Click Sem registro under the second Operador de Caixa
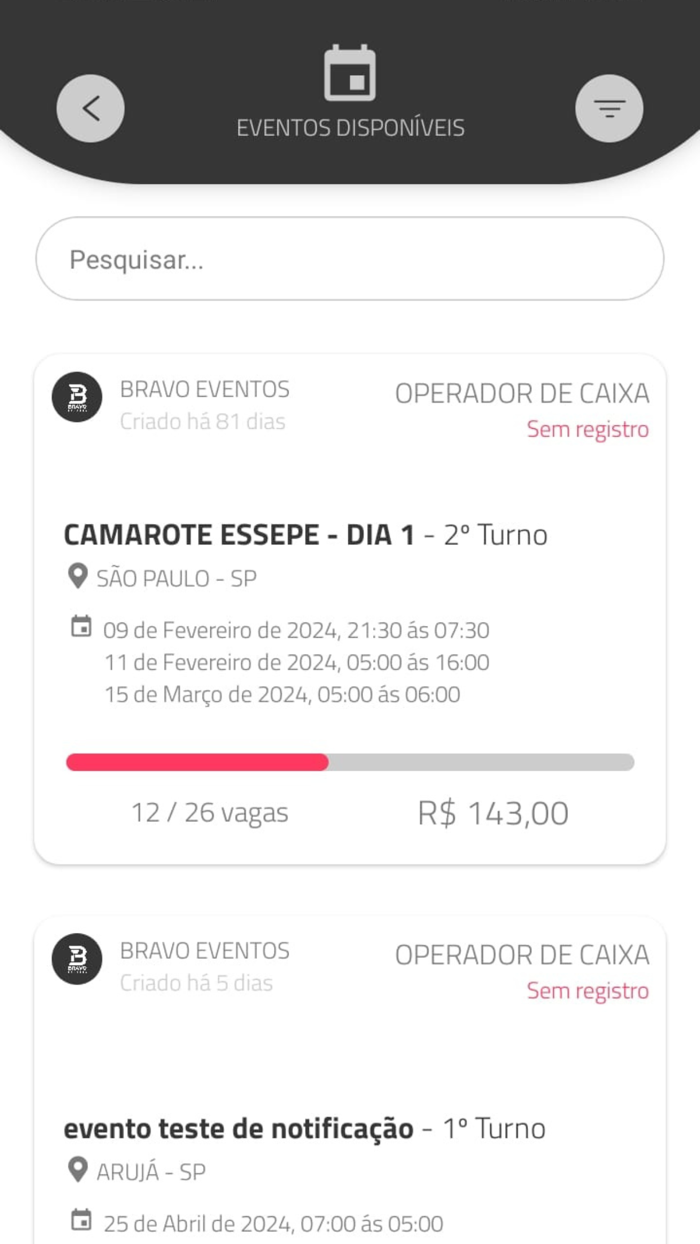Image resolution: width=700 pixels, height=1244 pixels. [x=588, y=991]
